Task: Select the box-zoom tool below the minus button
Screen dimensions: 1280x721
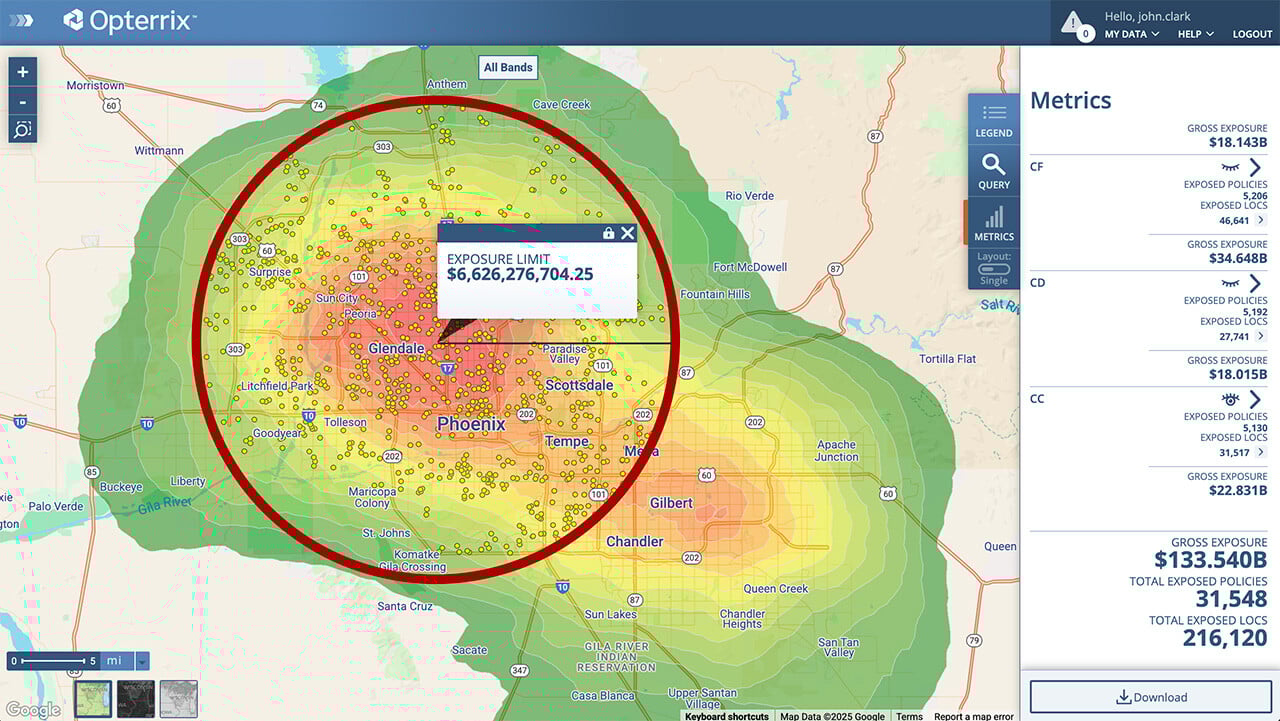Action: [x=21, y=129]
